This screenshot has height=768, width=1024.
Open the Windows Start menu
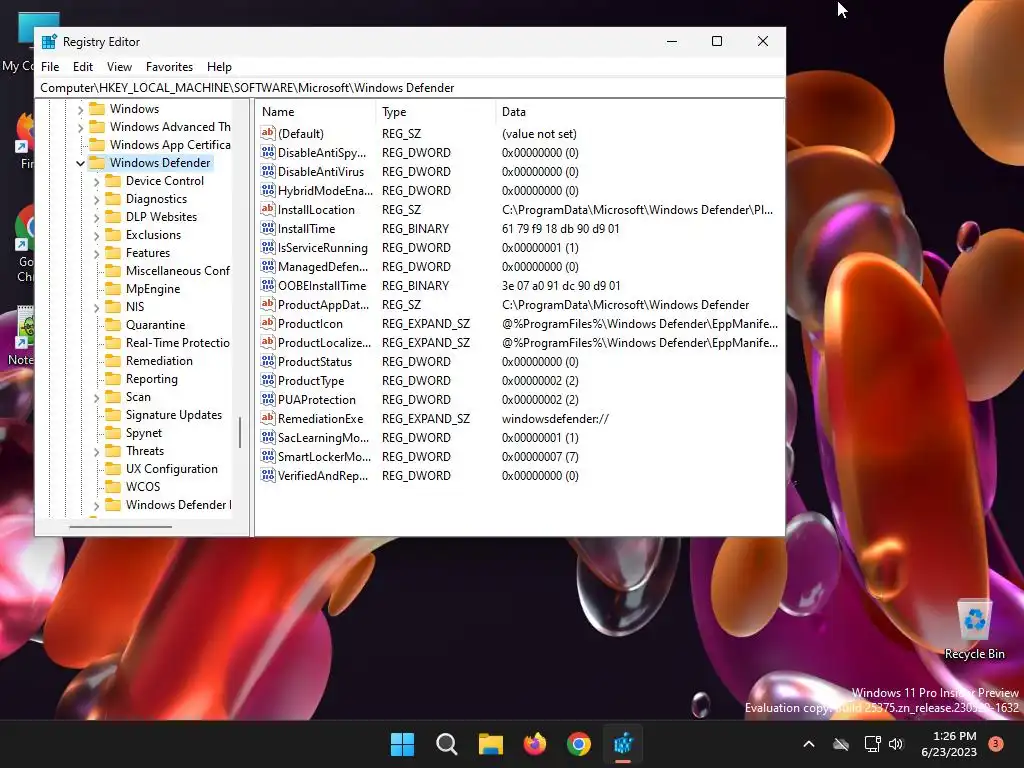(402, 744)
